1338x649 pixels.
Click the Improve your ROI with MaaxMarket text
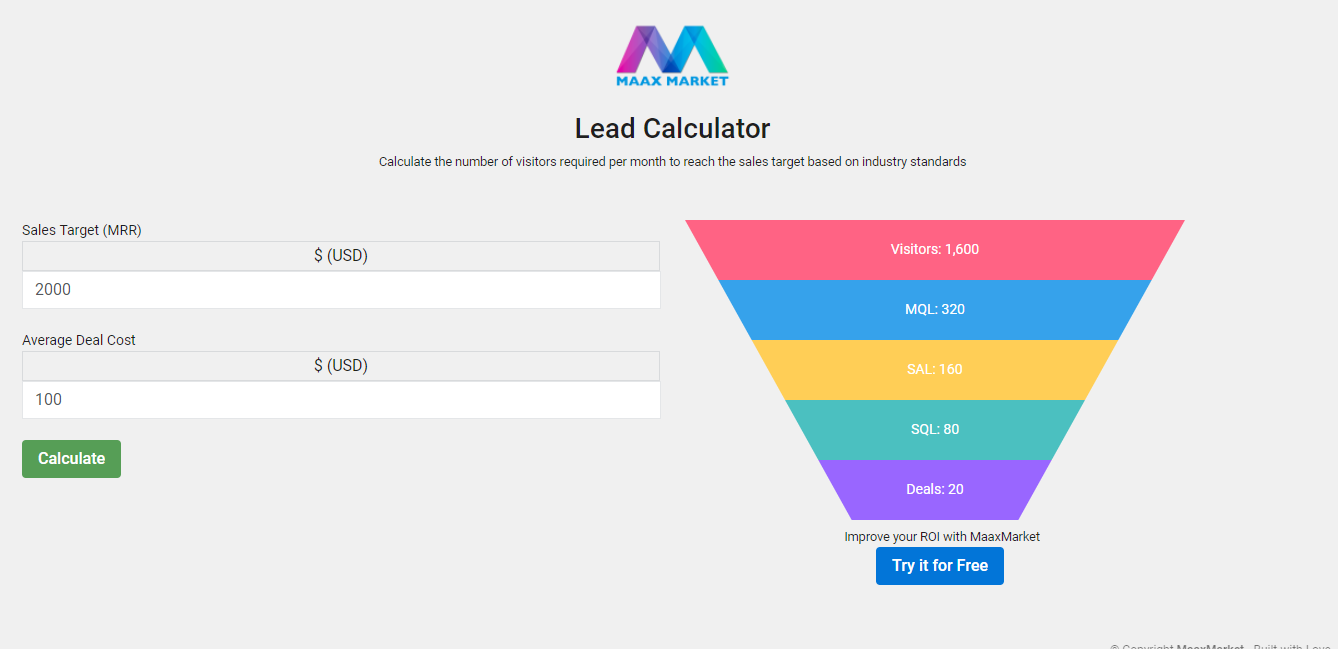(x=942, y=537)
